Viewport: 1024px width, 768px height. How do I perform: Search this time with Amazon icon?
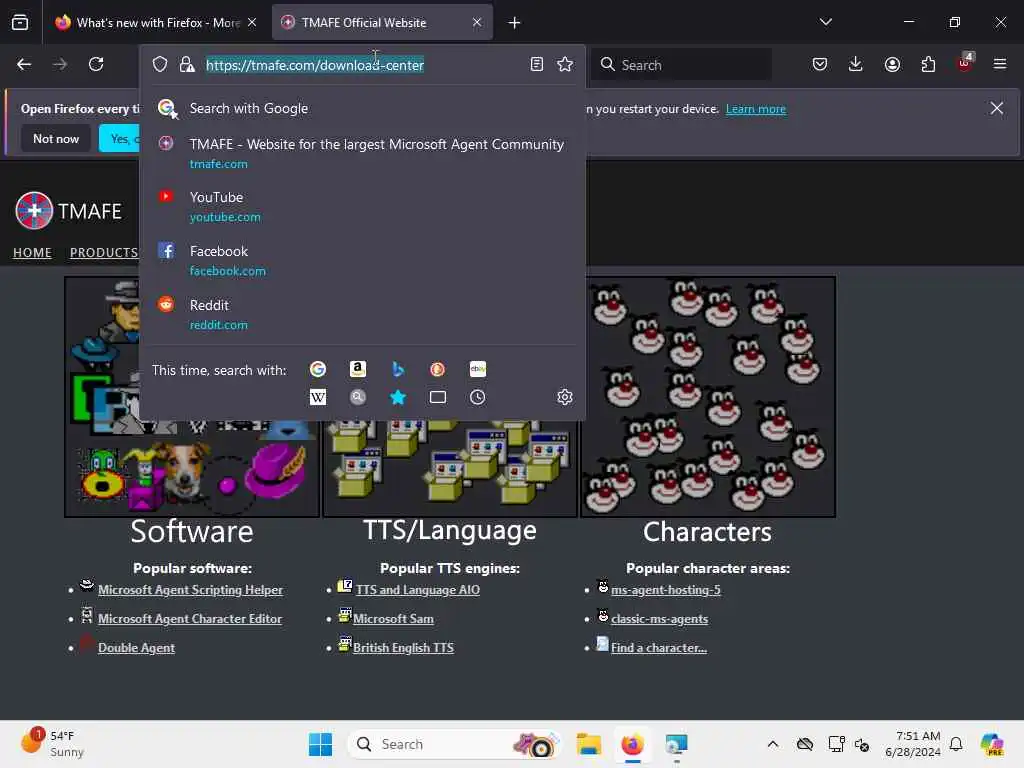357,370
